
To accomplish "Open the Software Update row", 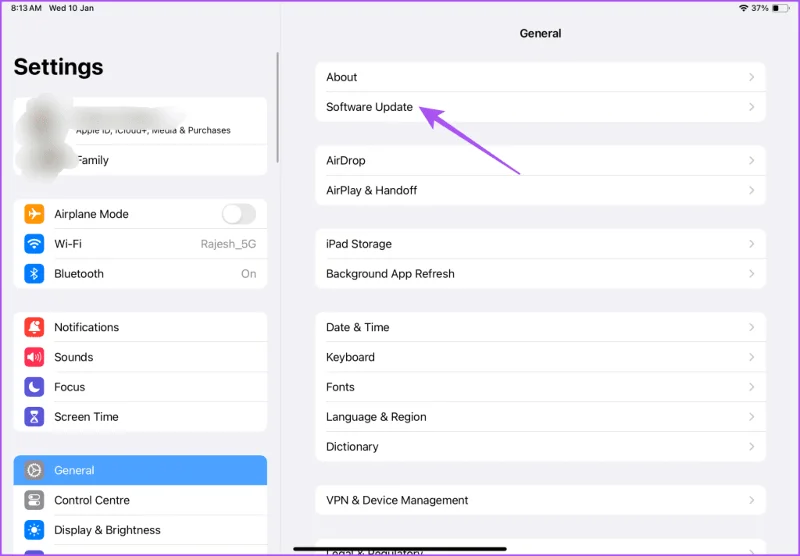I will pyautogui.click(x=540, y=107).
